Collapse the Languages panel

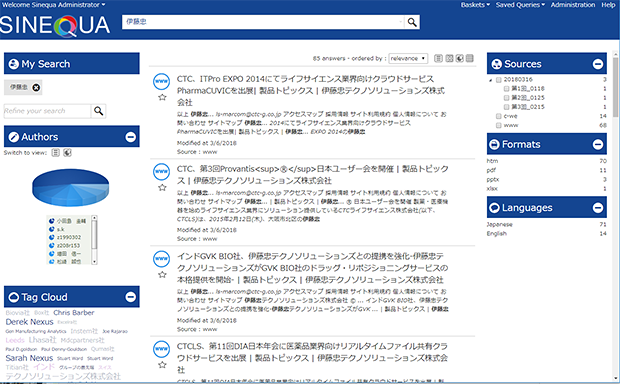(x=598, y=208)
